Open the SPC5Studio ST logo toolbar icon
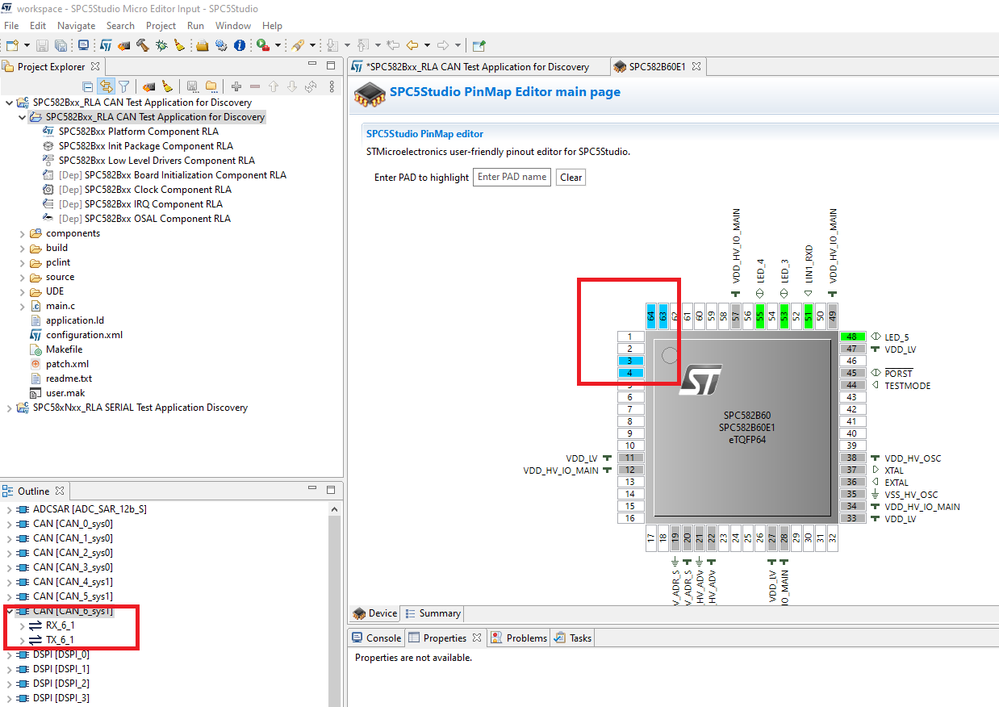This screenshot has height=707, width=999. pos(106,45)
